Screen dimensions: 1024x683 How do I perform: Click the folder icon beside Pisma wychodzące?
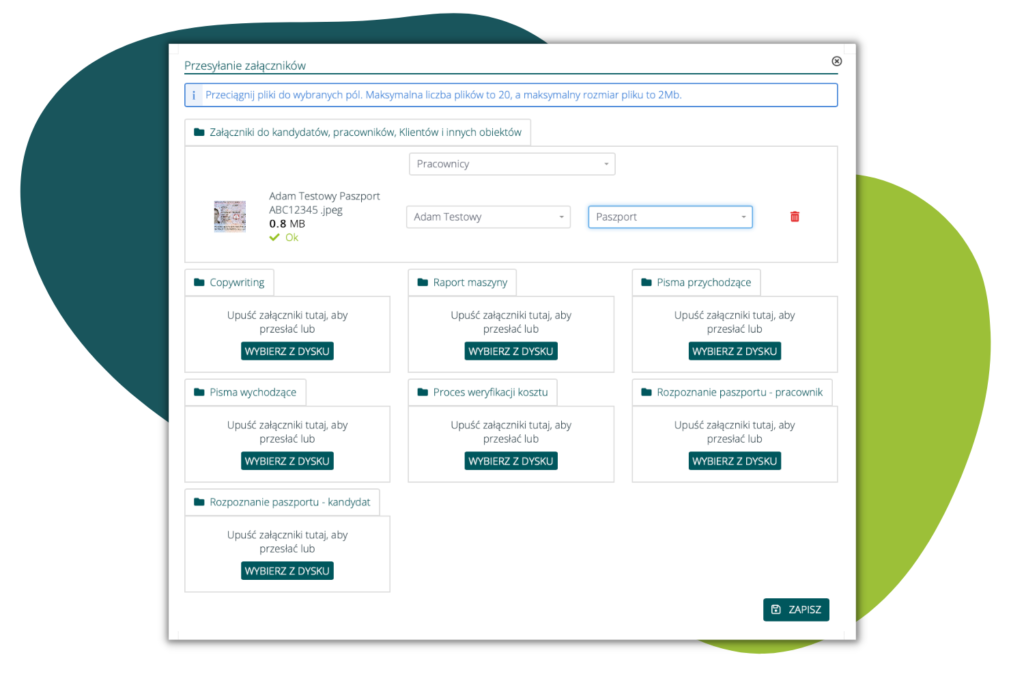(x=199, y=393)
